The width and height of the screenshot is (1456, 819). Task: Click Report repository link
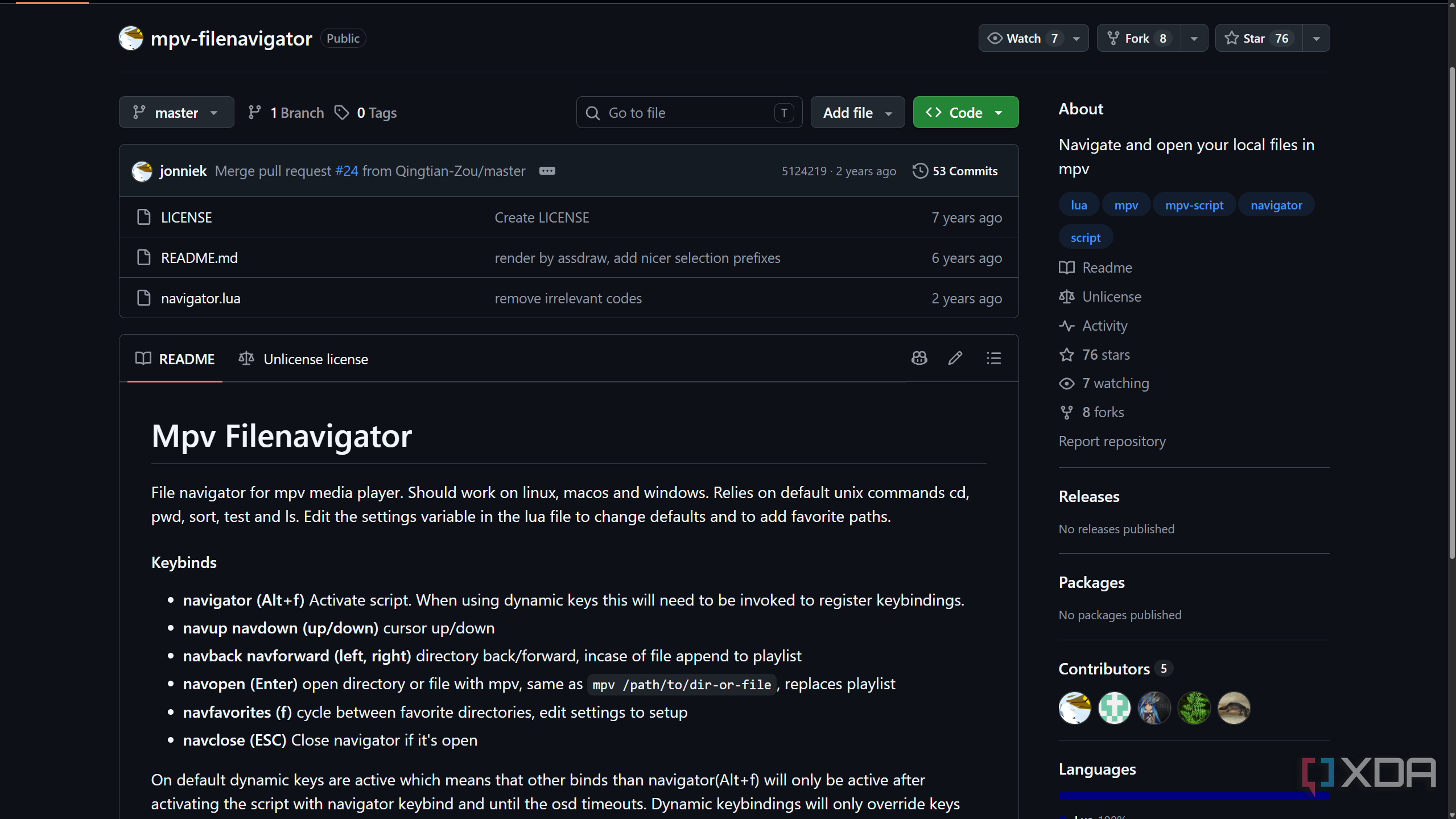[x=1112, y=441]
